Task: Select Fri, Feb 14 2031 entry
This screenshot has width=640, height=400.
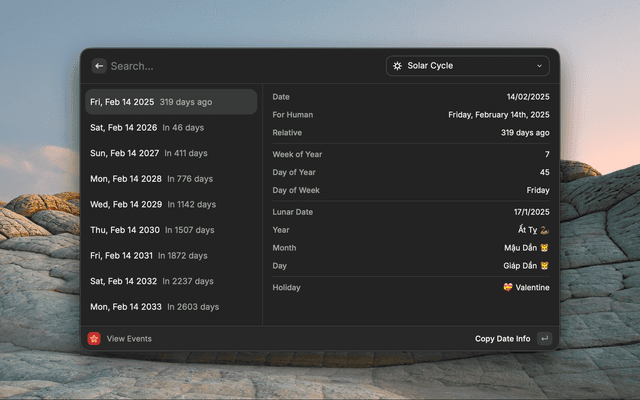Action: point(171,256)
